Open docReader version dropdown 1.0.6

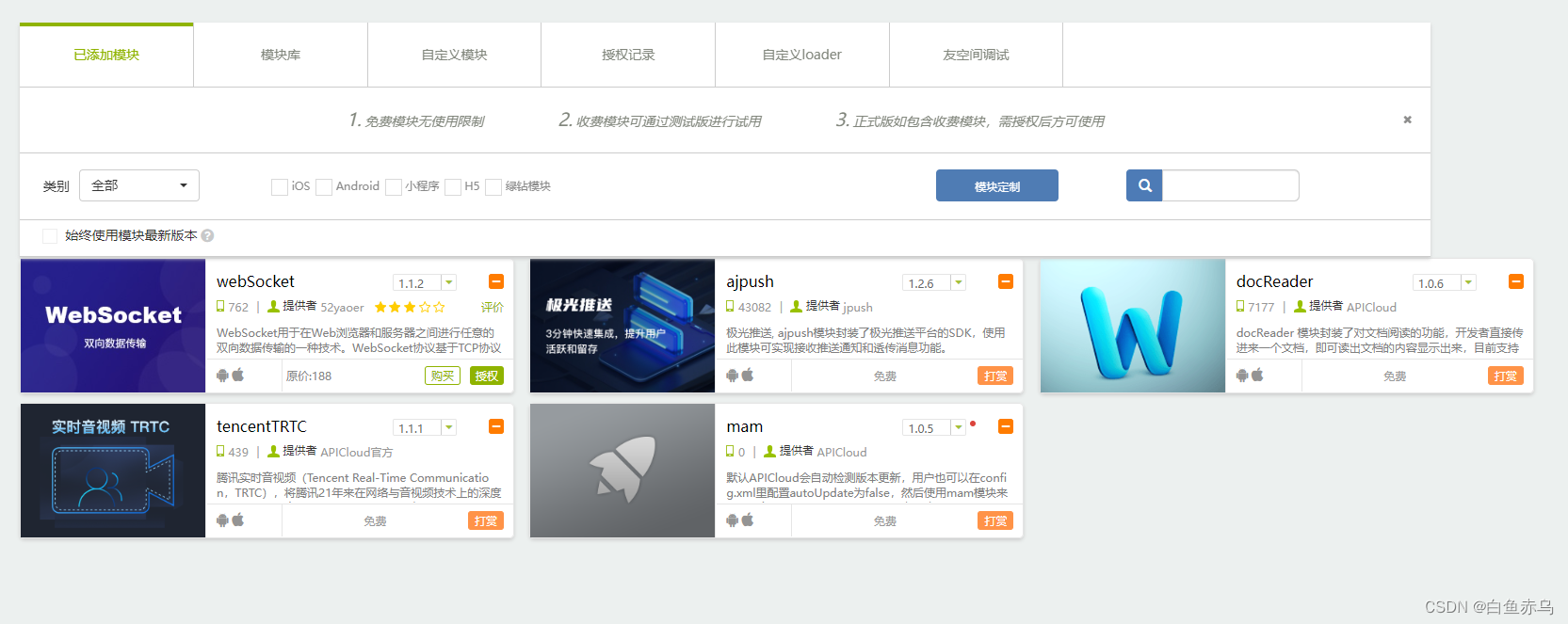pos(1445,282)
